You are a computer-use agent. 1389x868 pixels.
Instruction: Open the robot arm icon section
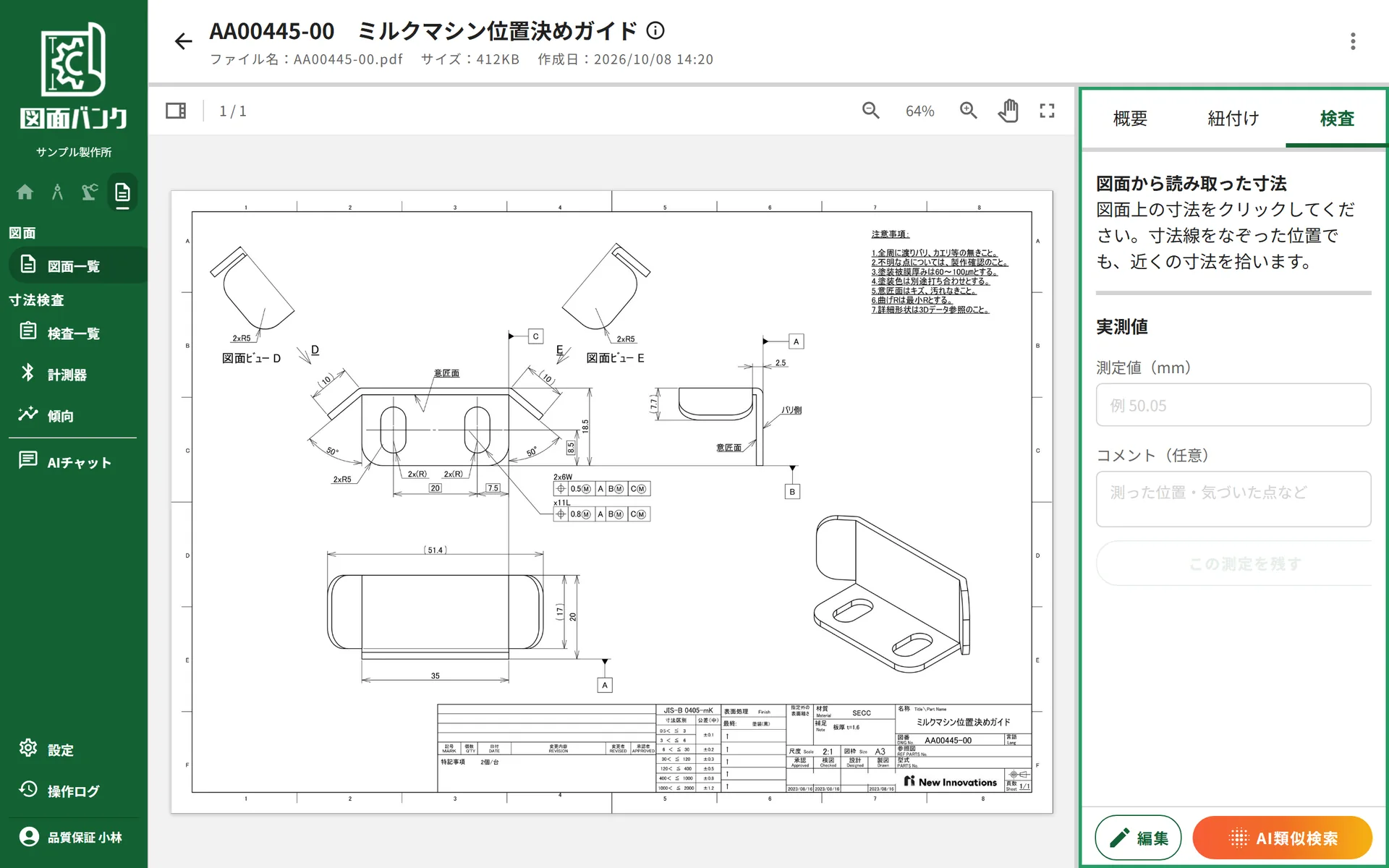(90, 192)
